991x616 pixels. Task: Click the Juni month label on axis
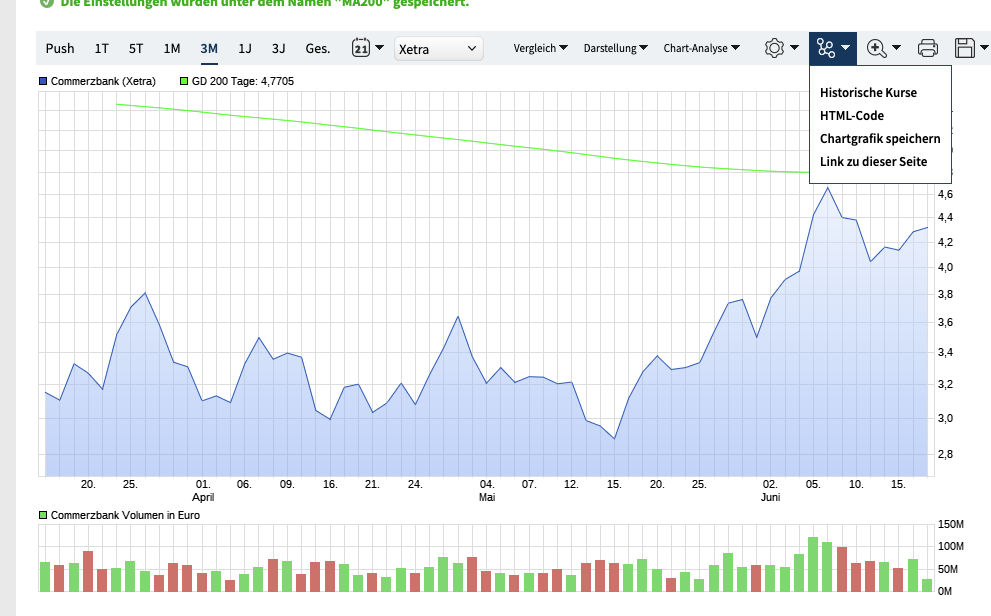(770, 497)
